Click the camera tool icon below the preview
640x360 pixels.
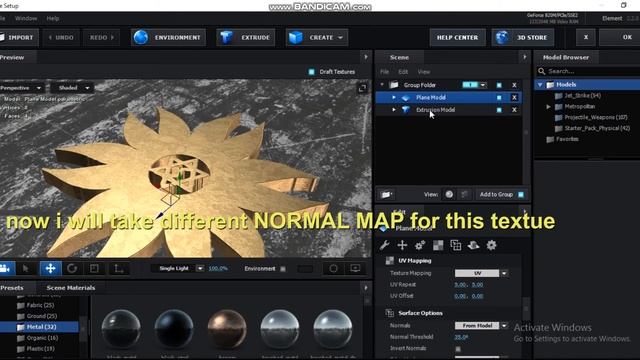click(x=6, y=268)
